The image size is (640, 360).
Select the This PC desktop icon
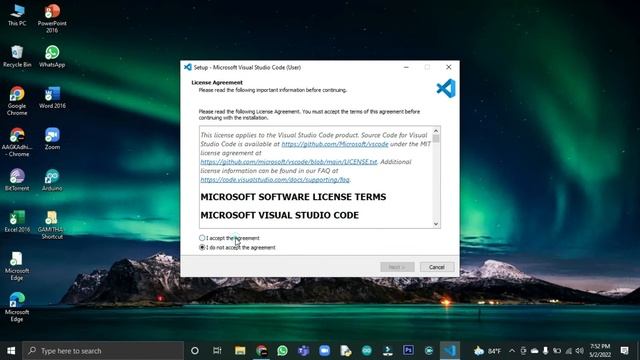click(x=17, y=15)
